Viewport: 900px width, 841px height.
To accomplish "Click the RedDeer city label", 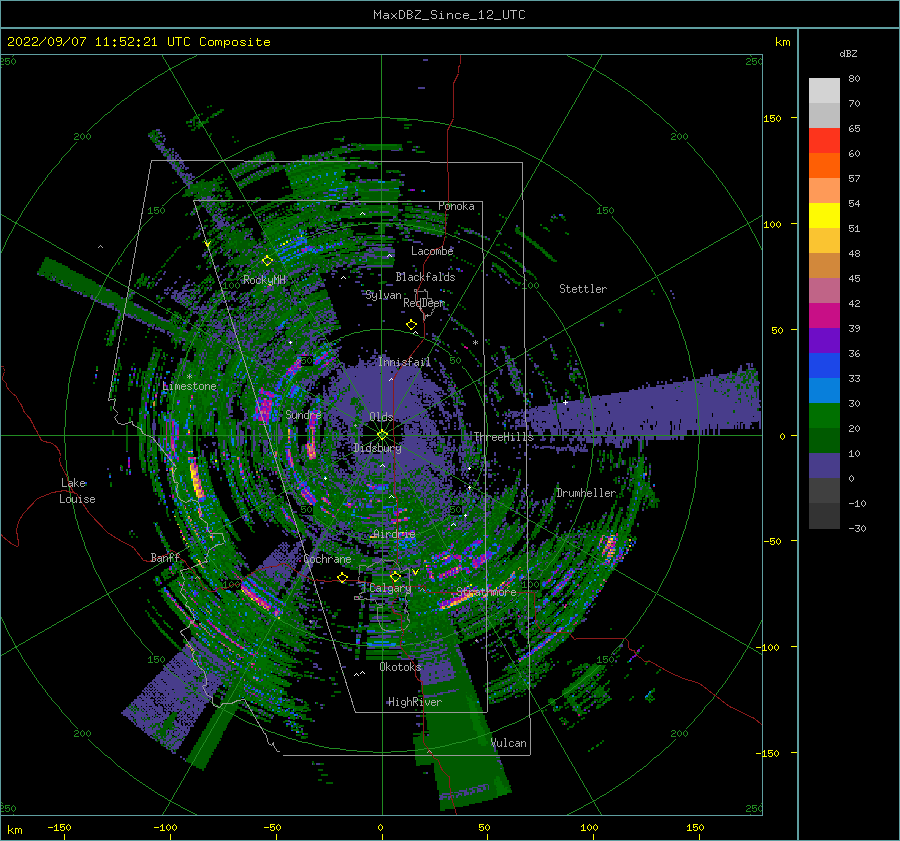I will tap(424, 303).
